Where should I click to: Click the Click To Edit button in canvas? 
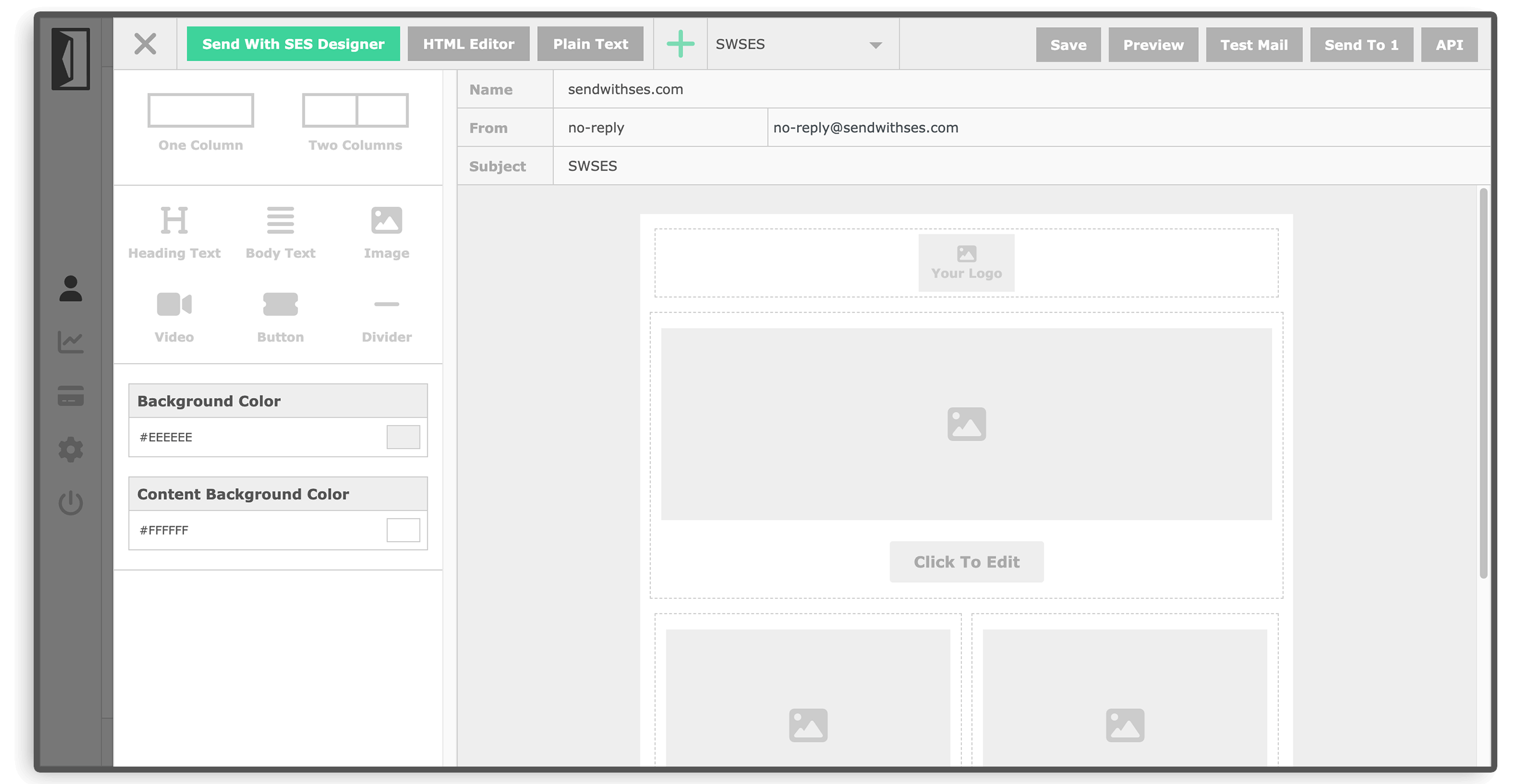coord(966,562)
